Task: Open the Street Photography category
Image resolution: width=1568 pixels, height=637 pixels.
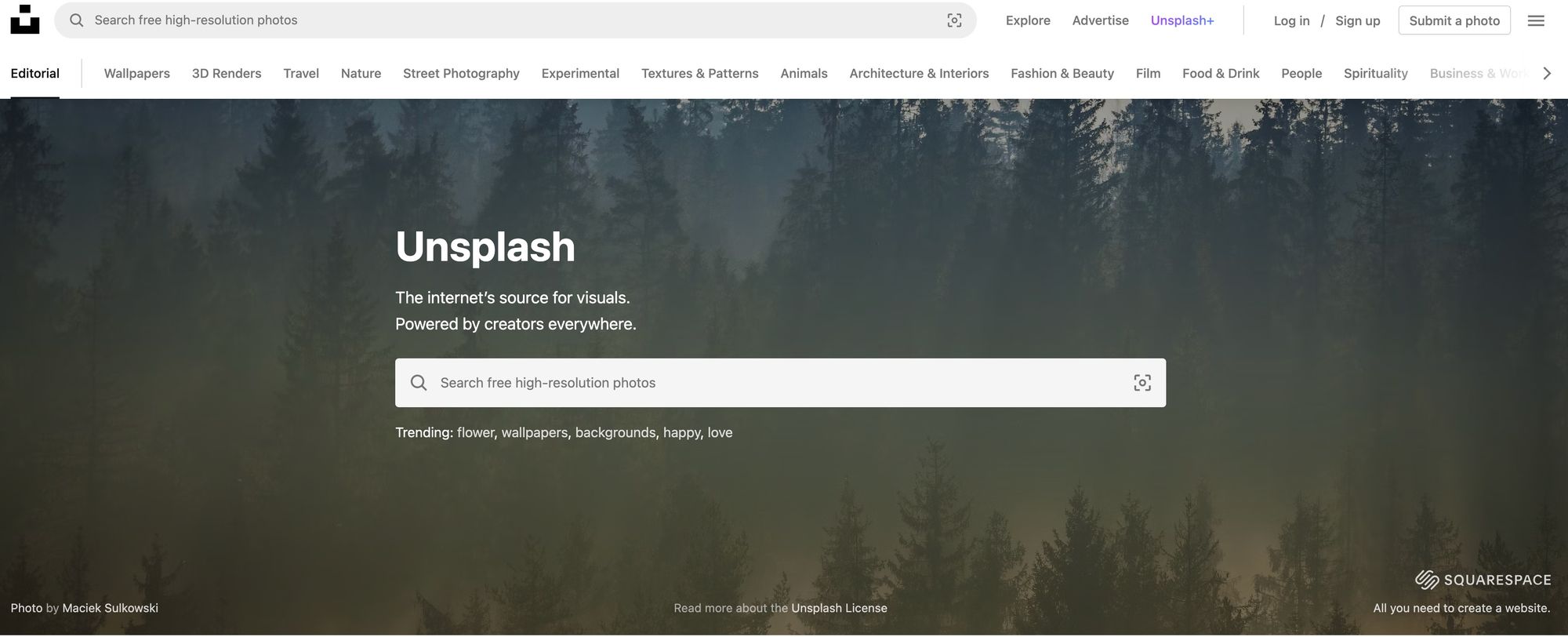Action: click(x=461, y=73)
